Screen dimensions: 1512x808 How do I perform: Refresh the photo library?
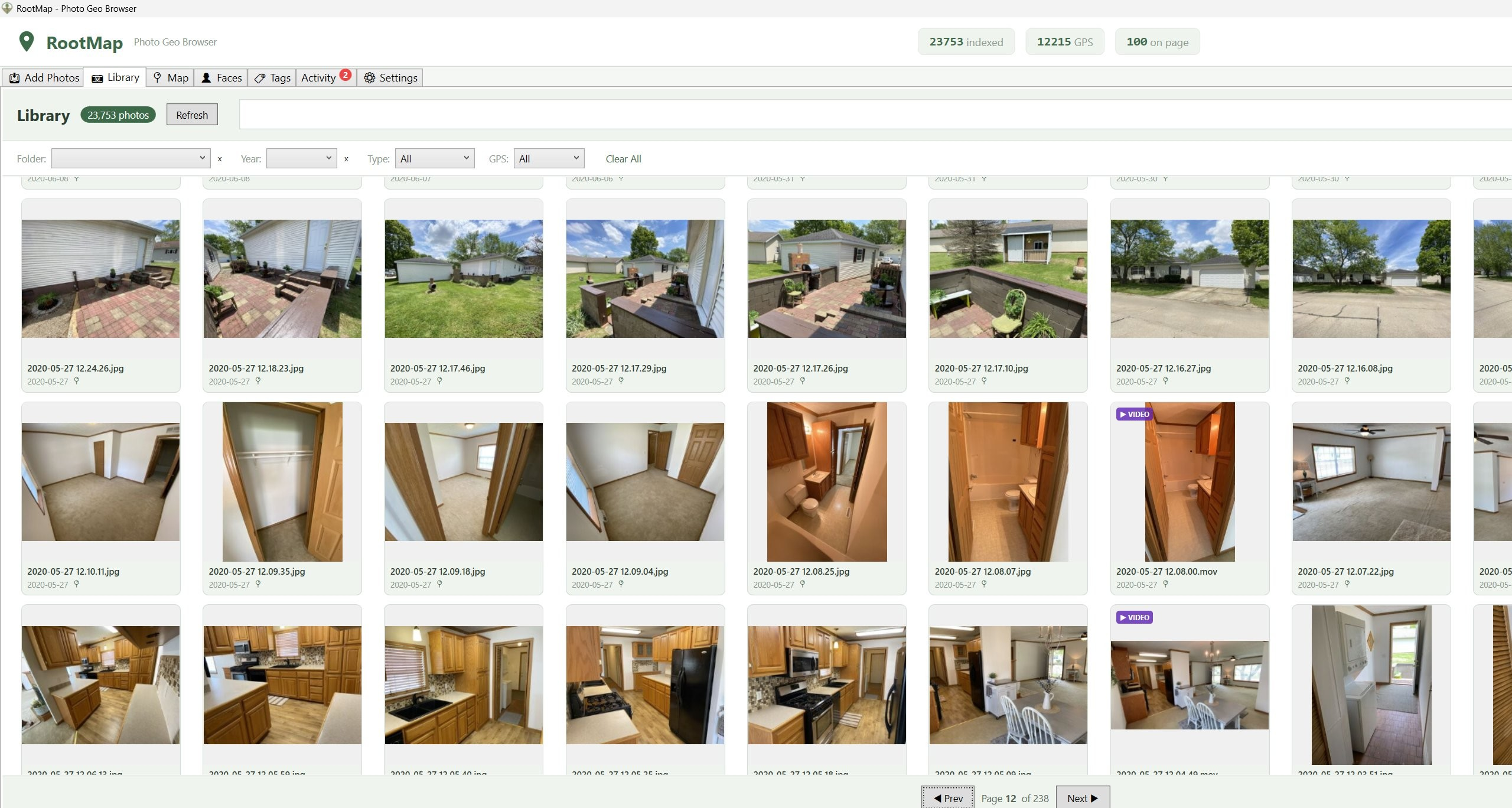[192, 115]
